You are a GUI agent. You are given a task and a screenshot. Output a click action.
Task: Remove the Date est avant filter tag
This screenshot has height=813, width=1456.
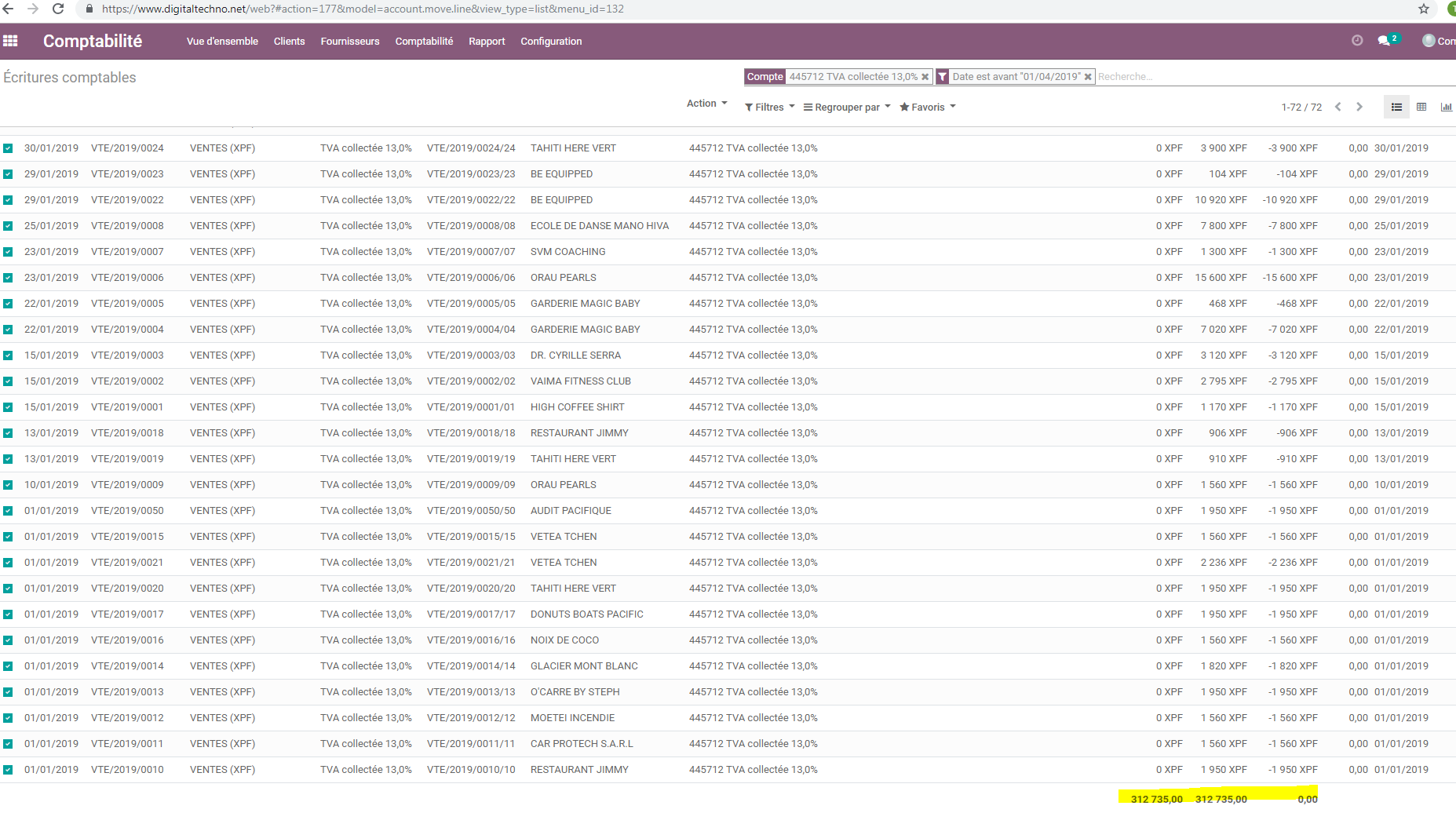1088,77
